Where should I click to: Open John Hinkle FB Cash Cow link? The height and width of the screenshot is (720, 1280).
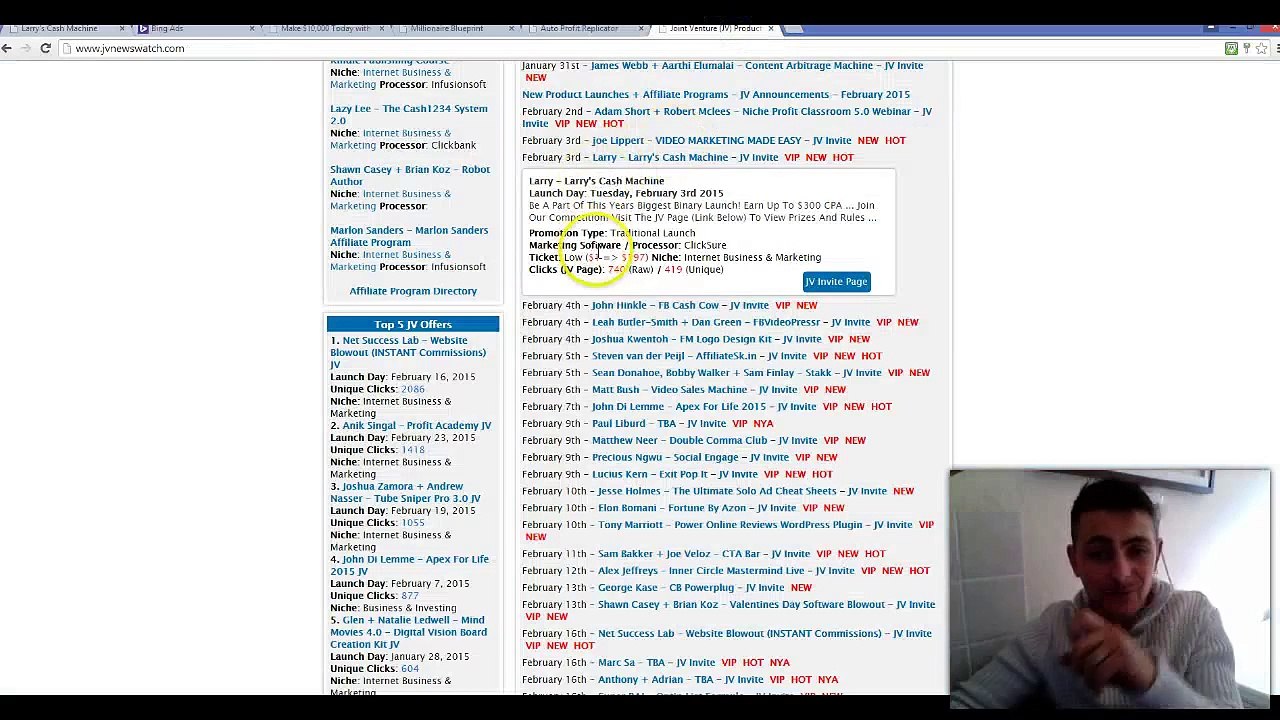tap(680, 306)
